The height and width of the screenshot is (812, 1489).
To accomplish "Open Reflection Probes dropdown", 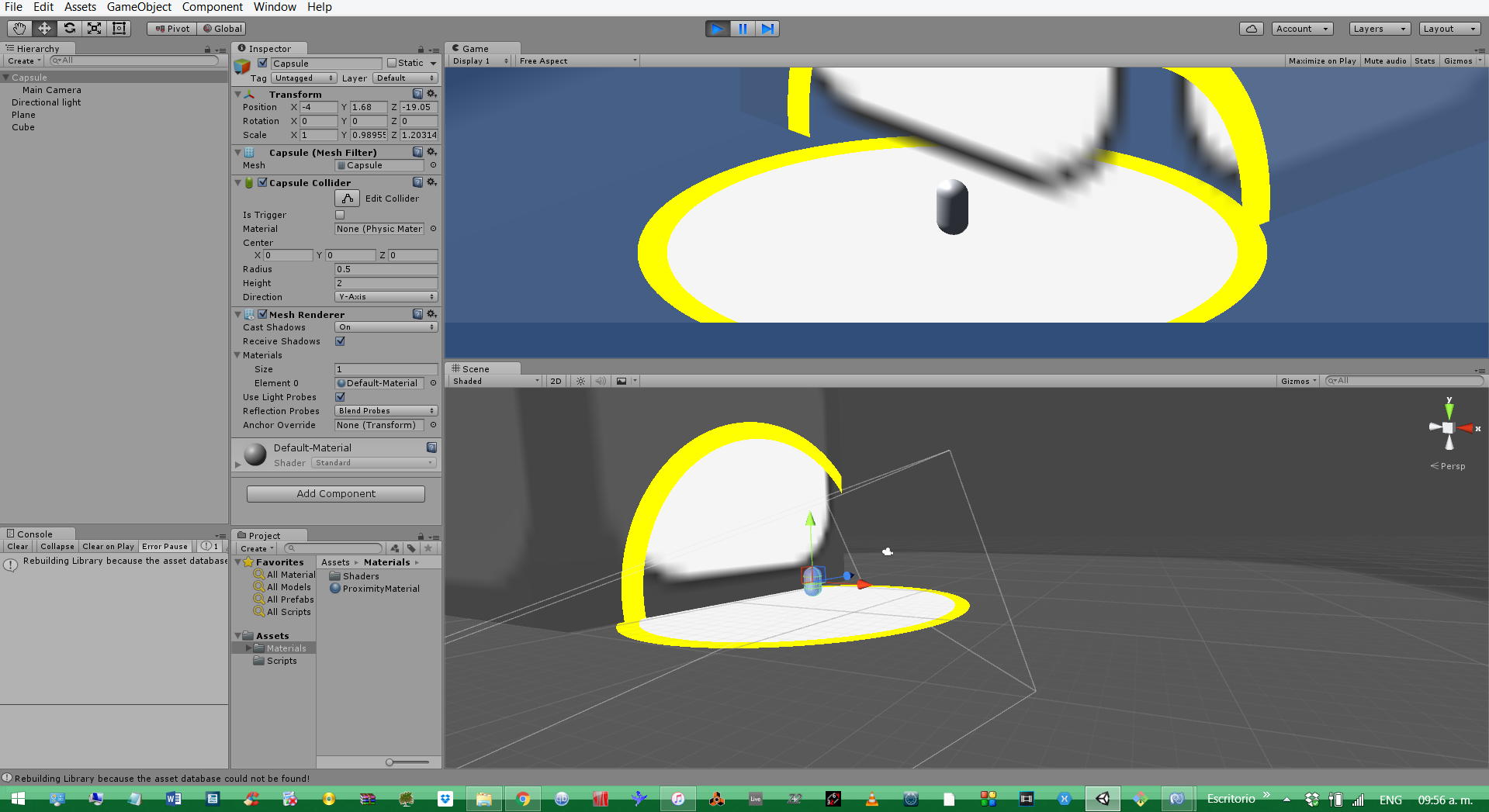I will click(x=386, y=411).
